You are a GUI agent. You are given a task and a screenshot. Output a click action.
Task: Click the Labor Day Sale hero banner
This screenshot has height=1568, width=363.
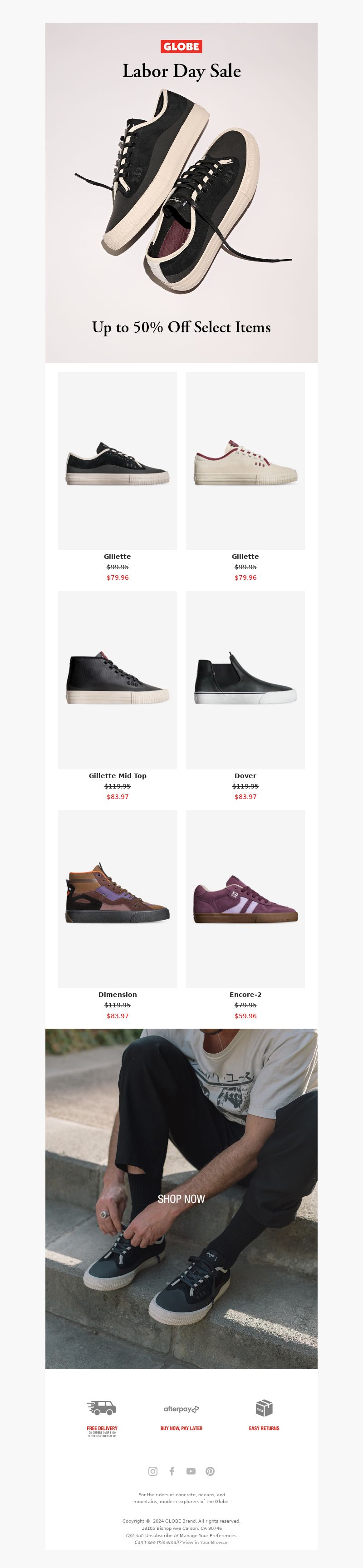[181, 193]
